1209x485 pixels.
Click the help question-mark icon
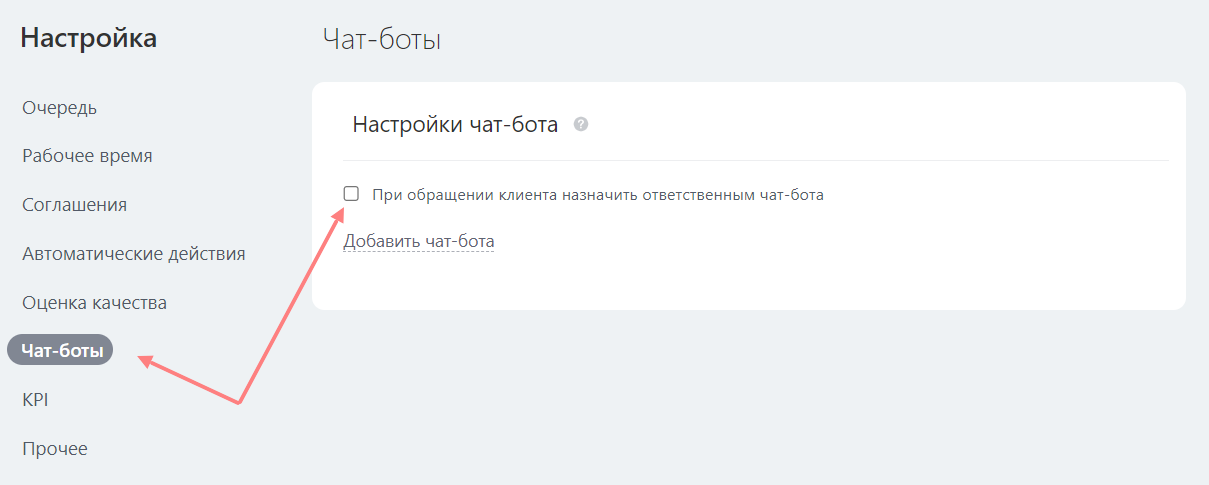(x=580, y=125)
